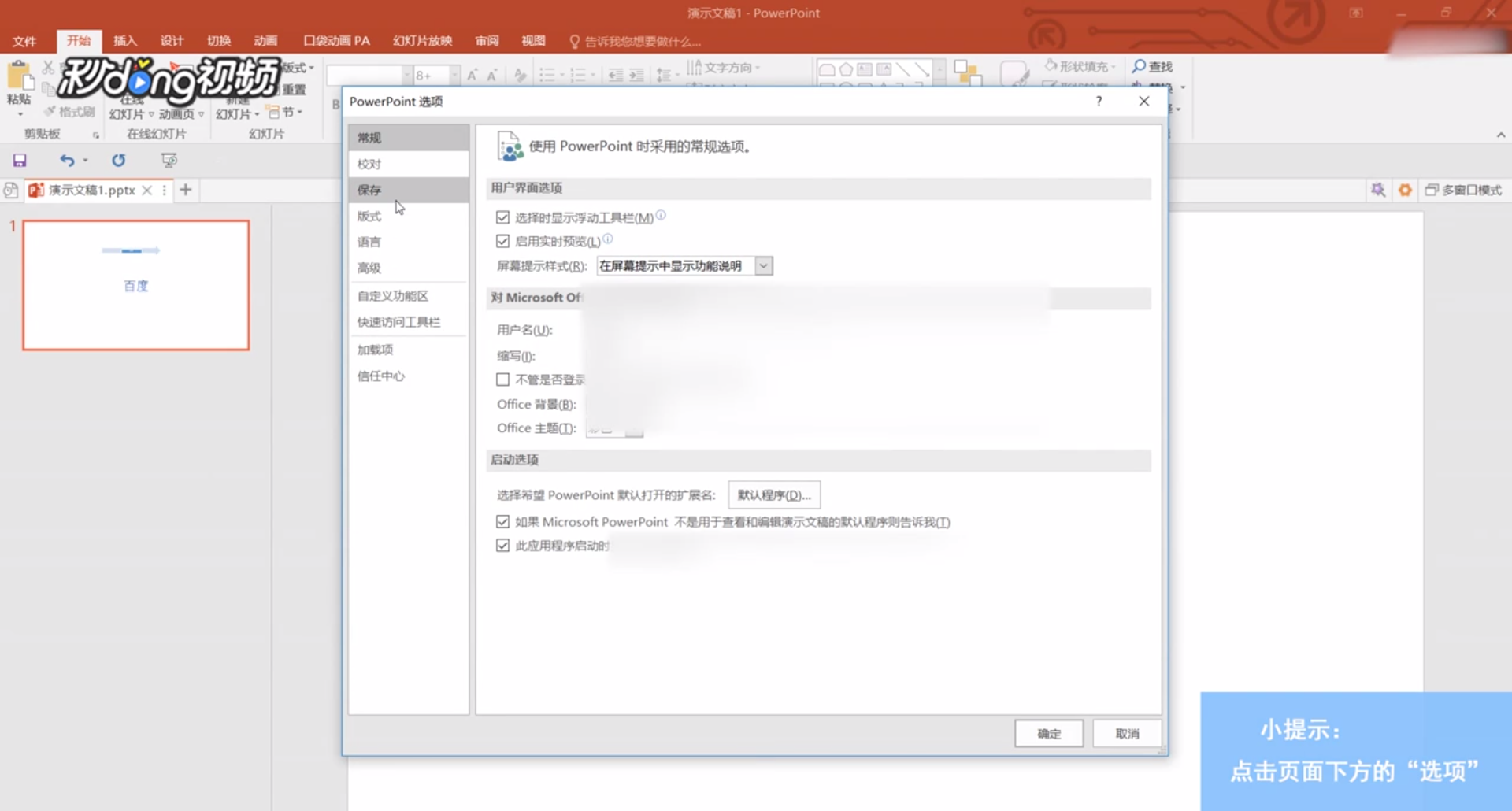
Task: Close the 演示文稿1.pptx document tab
Action: click(x=146, y=190)
